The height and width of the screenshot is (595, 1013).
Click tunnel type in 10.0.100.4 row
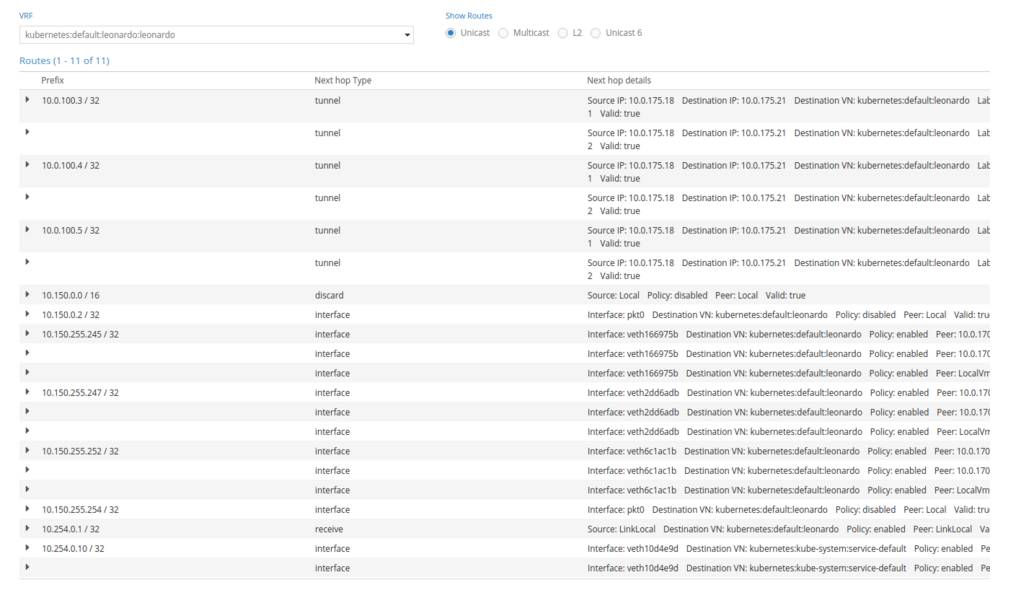(x=328, y=165)
